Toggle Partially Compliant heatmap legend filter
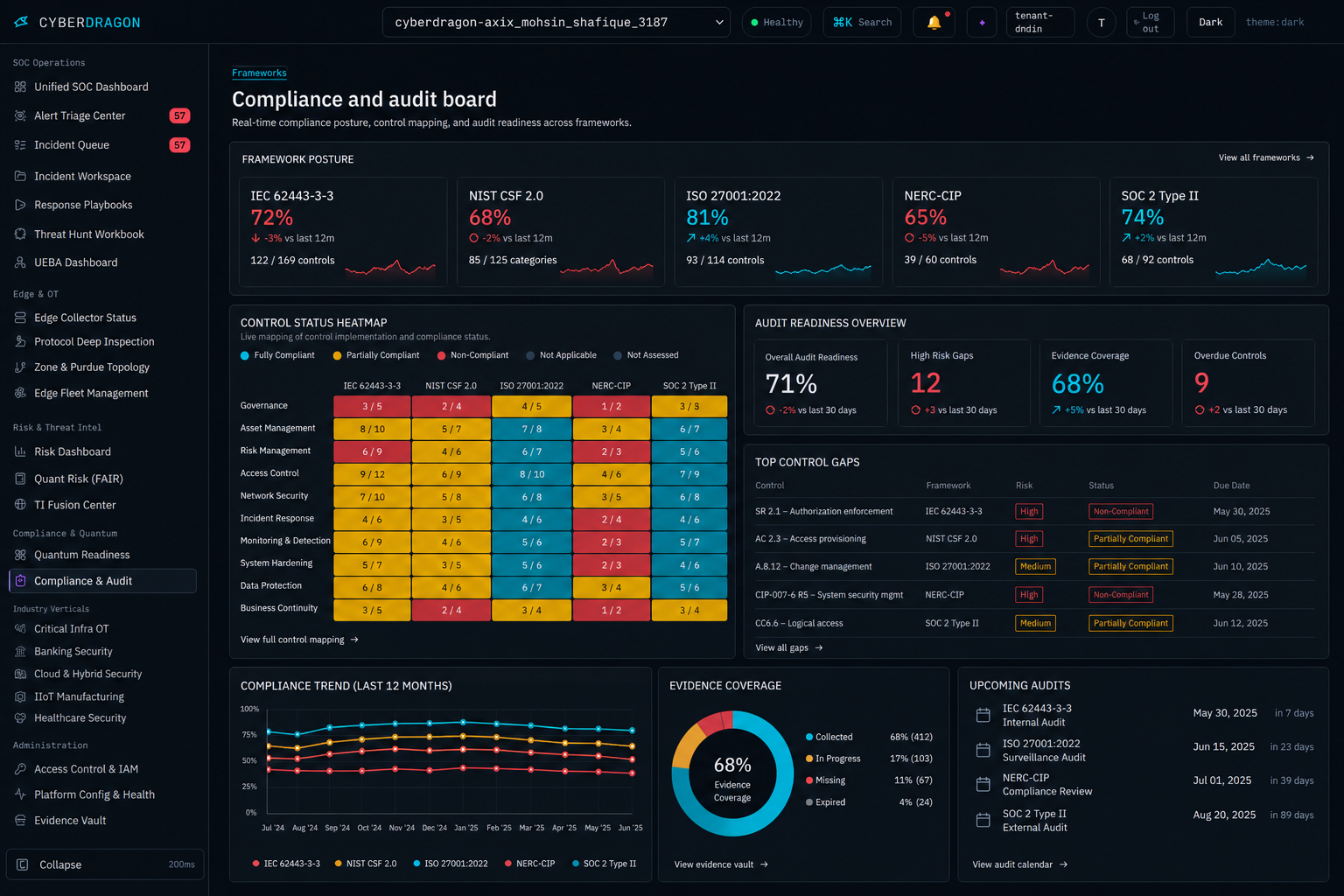The width and height of the screenshot is (1344, 896). coord(376,355)
